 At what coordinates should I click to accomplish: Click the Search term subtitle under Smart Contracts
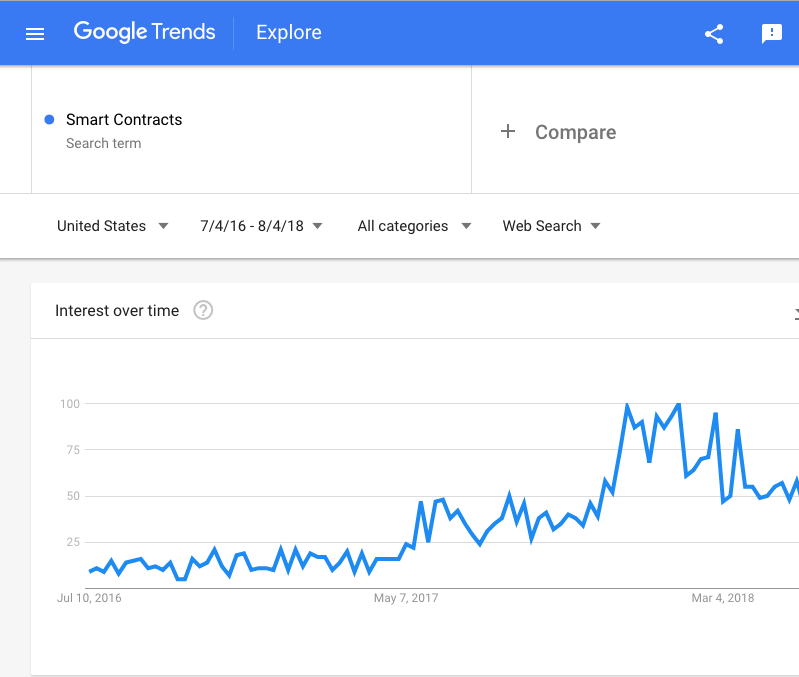pyautogui.click(x=103, y=144)
